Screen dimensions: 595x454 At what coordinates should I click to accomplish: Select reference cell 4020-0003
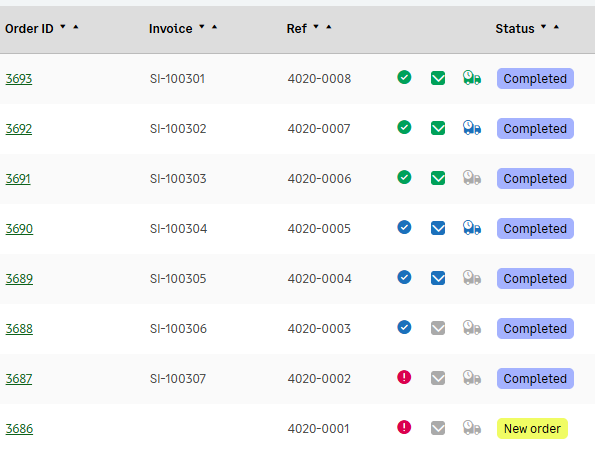[x=319, y=328]
